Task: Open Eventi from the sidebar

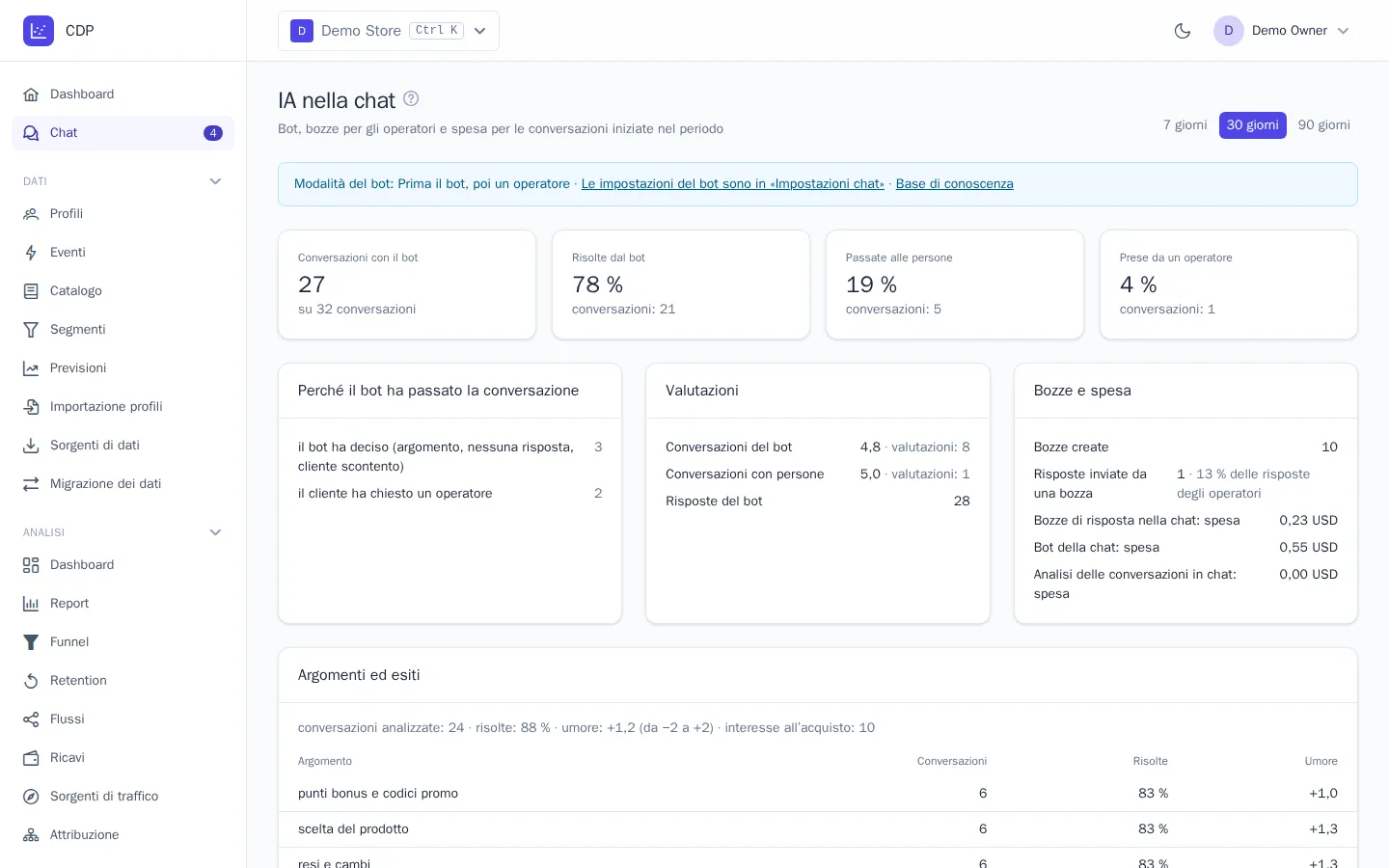Action: [x=123, y=253]
